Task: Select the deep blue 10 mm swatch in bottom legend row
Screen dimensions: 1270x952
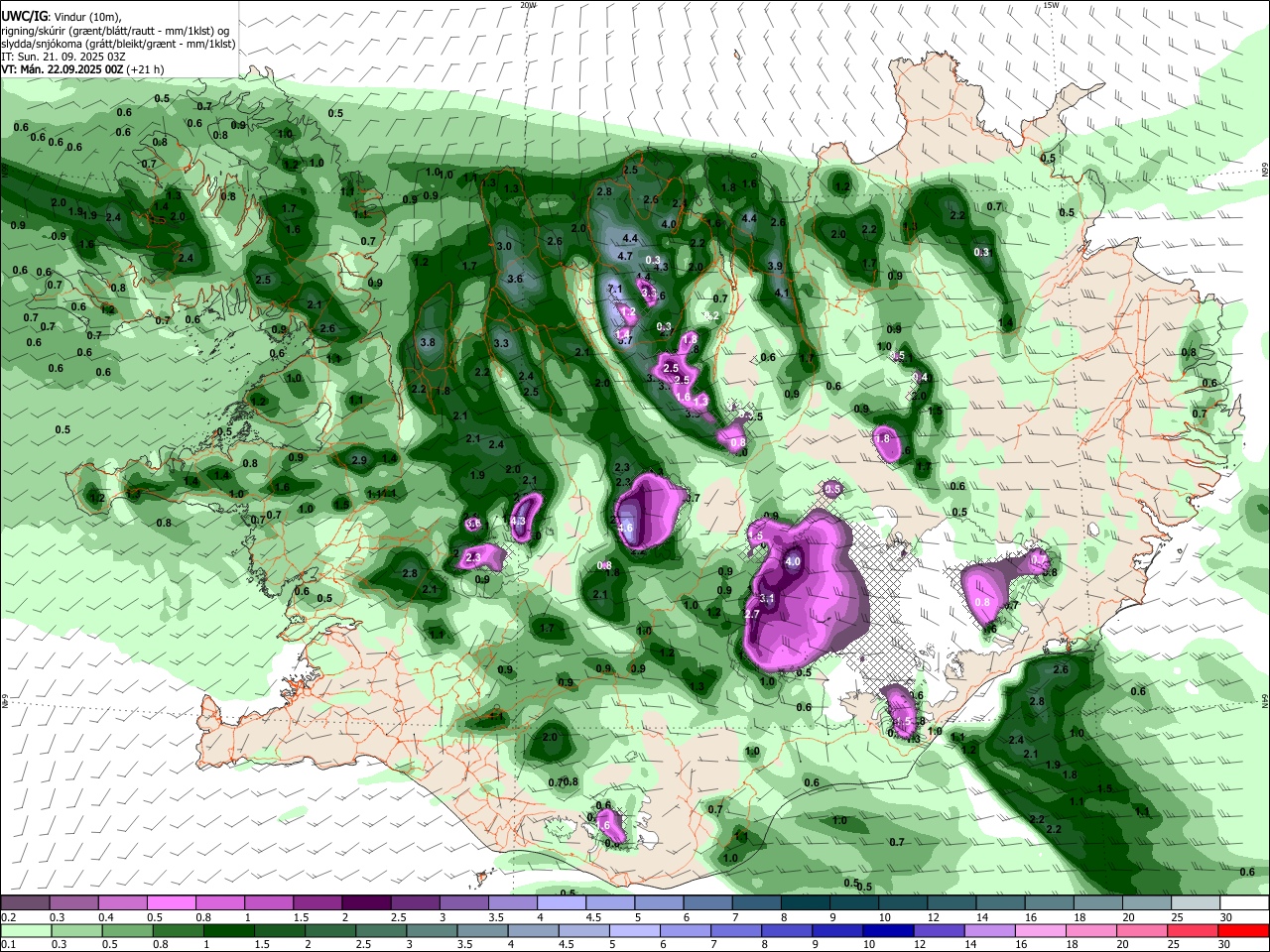Action: coord(888,930)
